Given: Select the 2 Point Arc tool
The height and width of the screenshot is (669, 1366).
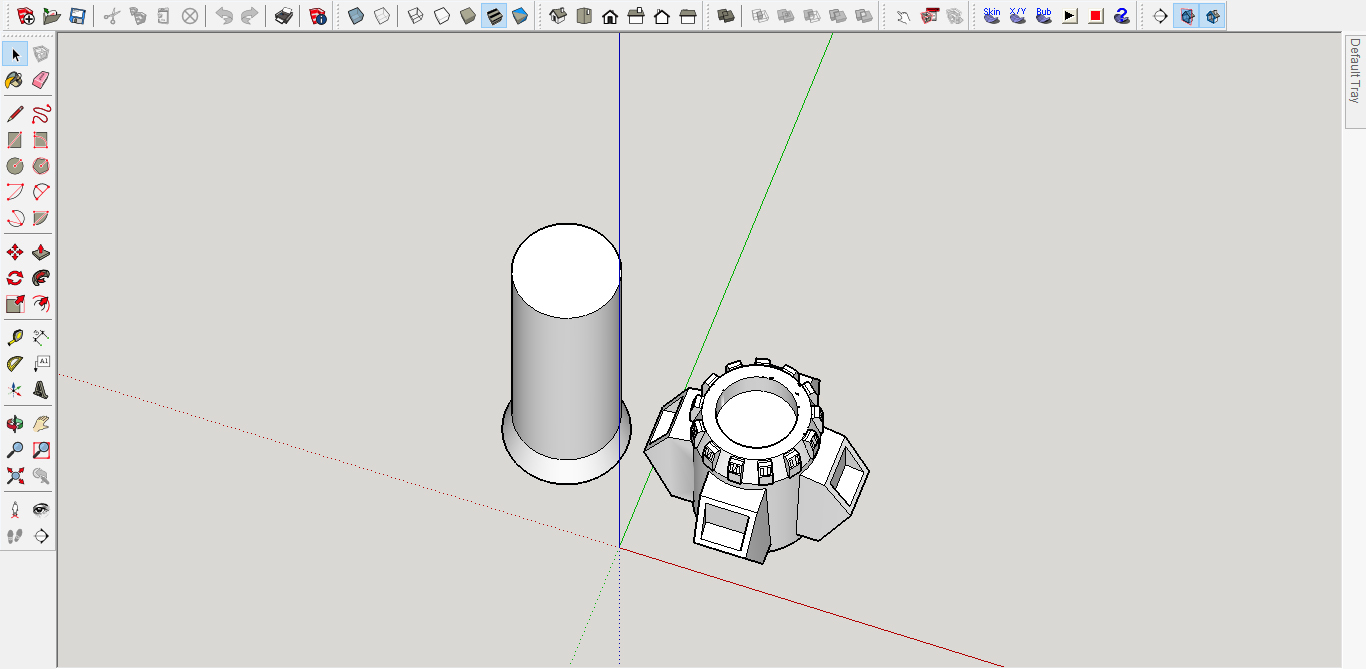Looking at the screenshot, I should pos(41,192).
